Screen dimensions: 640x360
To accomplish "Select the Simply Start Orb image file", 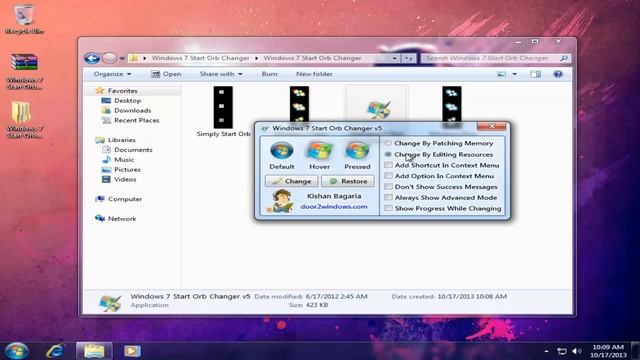I will pyautogui.click(x=223, y=111).
